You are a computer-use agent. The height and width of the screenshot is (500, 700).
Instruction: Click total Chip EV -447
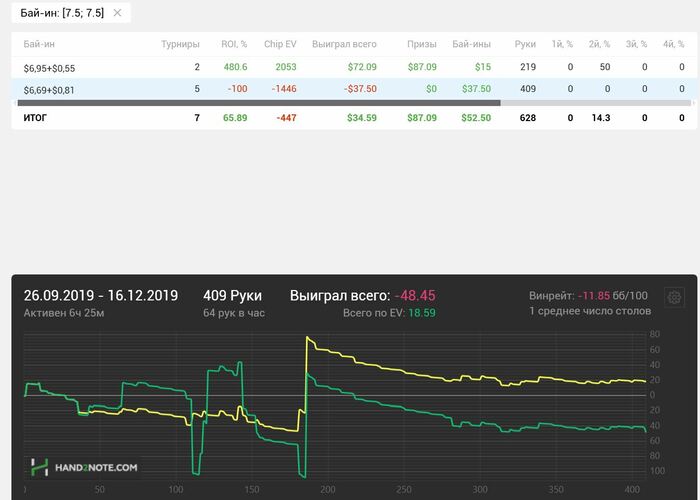click(x=286, y=118)
